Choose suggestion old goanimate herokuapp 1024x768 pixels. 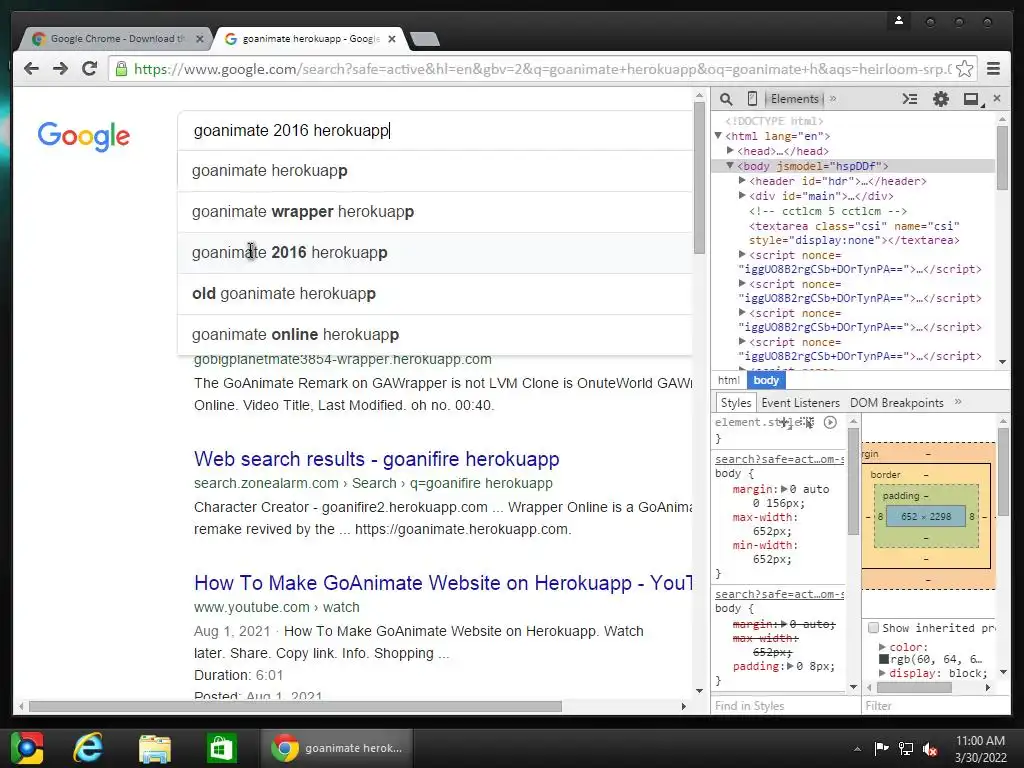(x=435, y=294)
